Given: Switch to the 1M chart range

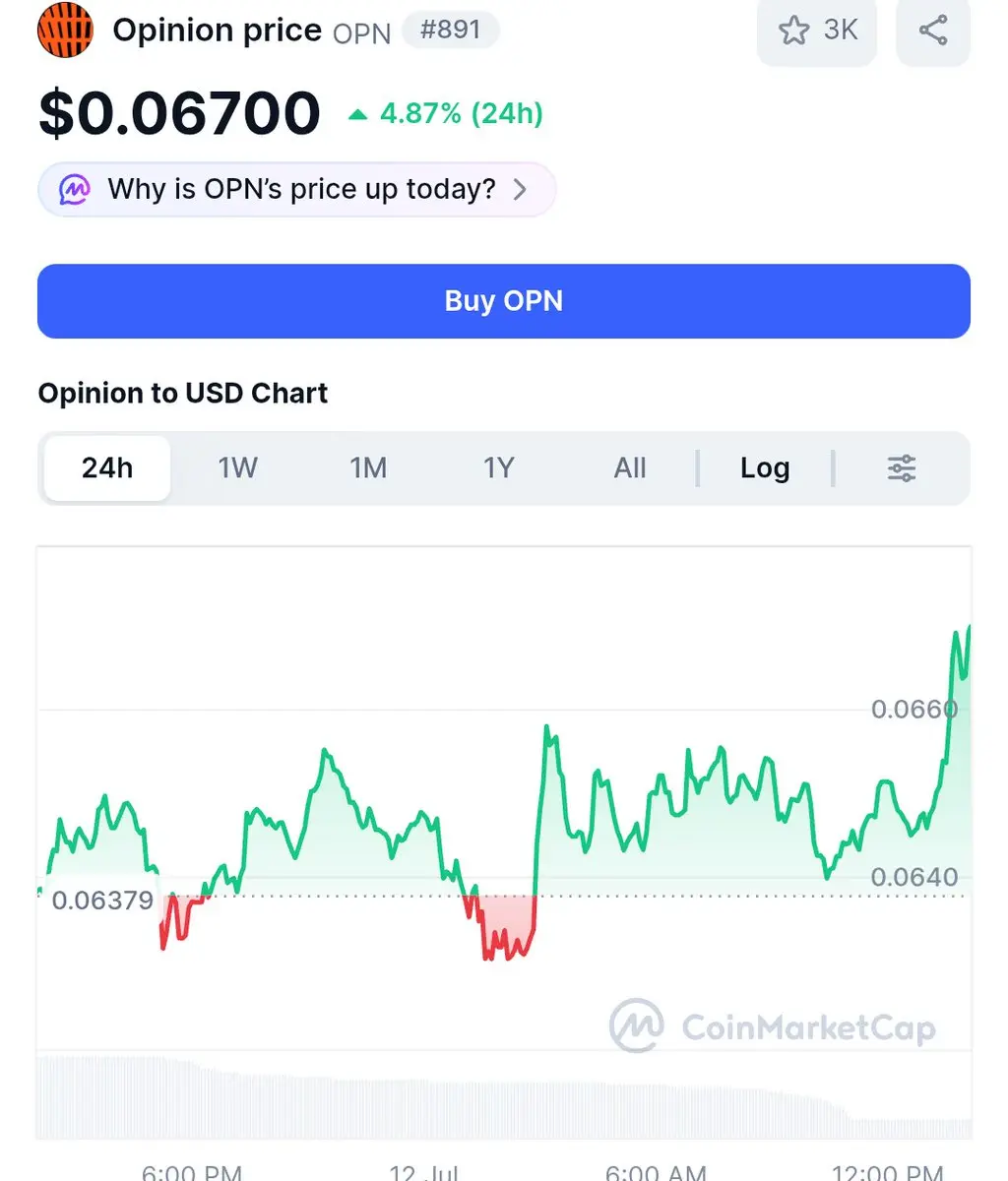Looking at the screenshot, I should tap(368, 468).
